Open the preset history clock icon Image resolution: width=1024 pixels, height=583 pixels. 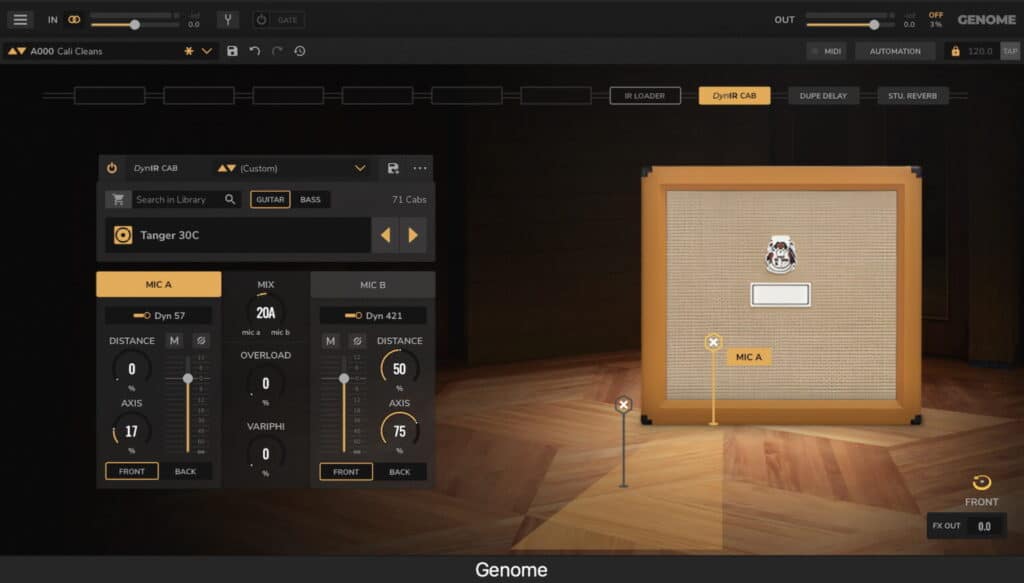(300, 51)
